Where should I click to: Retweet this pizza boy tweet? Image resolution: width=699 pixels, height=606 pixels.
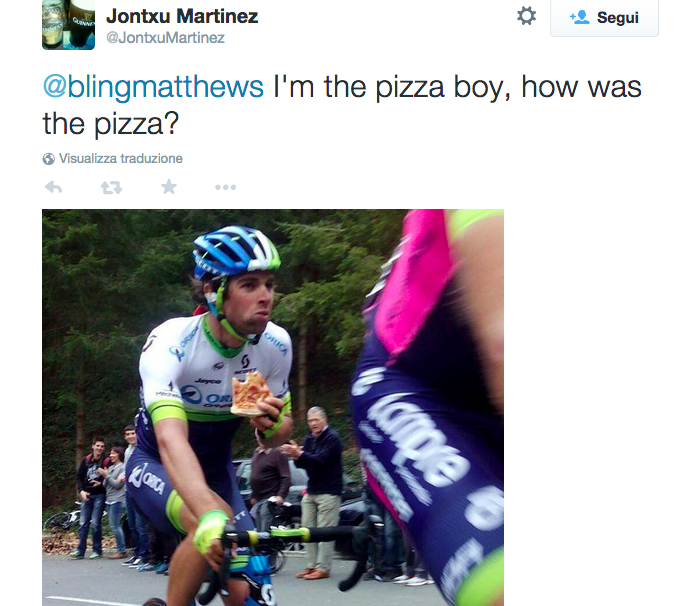(x=111, y=187)
